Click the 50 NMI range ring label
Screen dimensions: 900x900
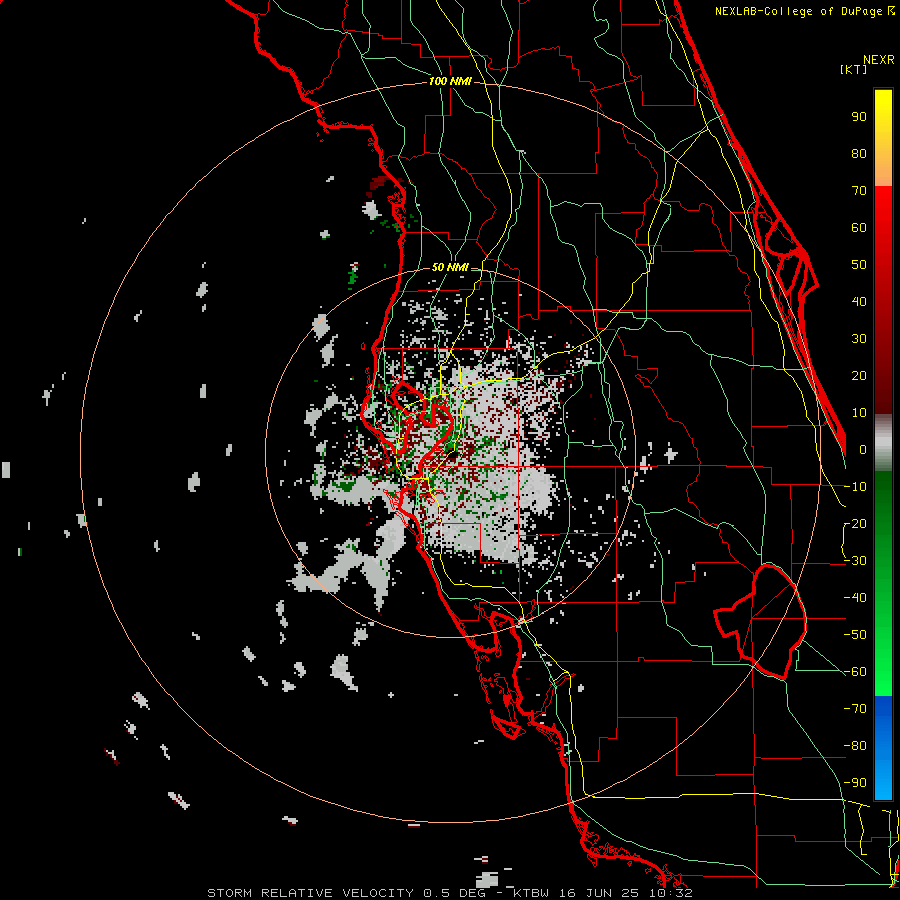point(450,267)
